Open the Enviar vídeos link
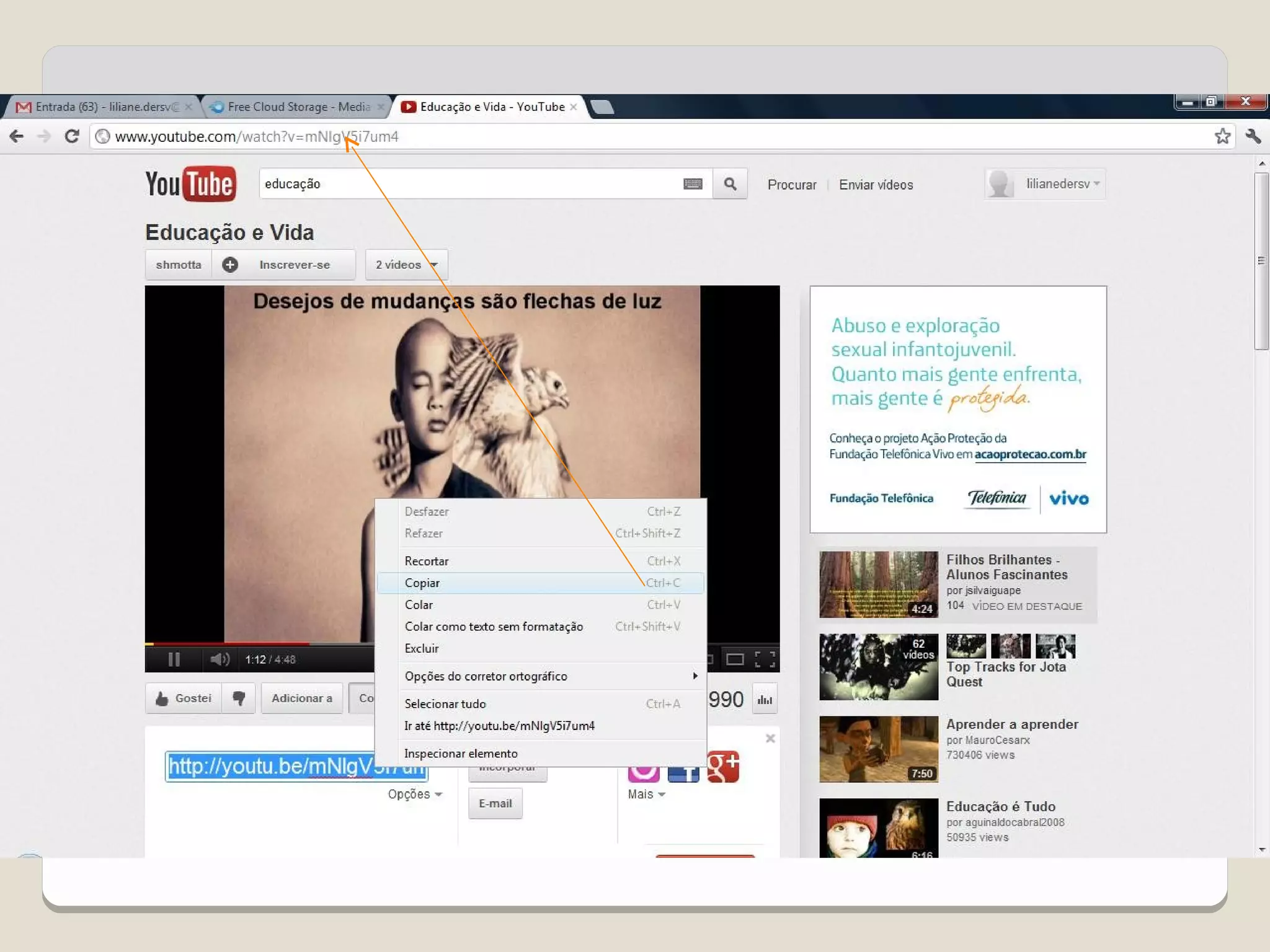This screenshot has width=1270, height=952. [876, 185]
